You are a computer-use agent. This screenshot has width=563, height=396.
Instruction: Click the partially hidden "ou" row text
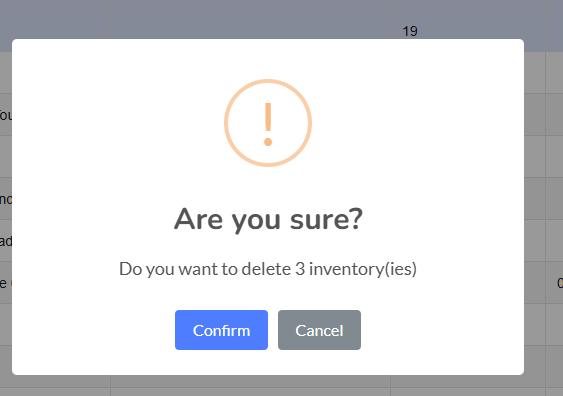coord(6,115)
